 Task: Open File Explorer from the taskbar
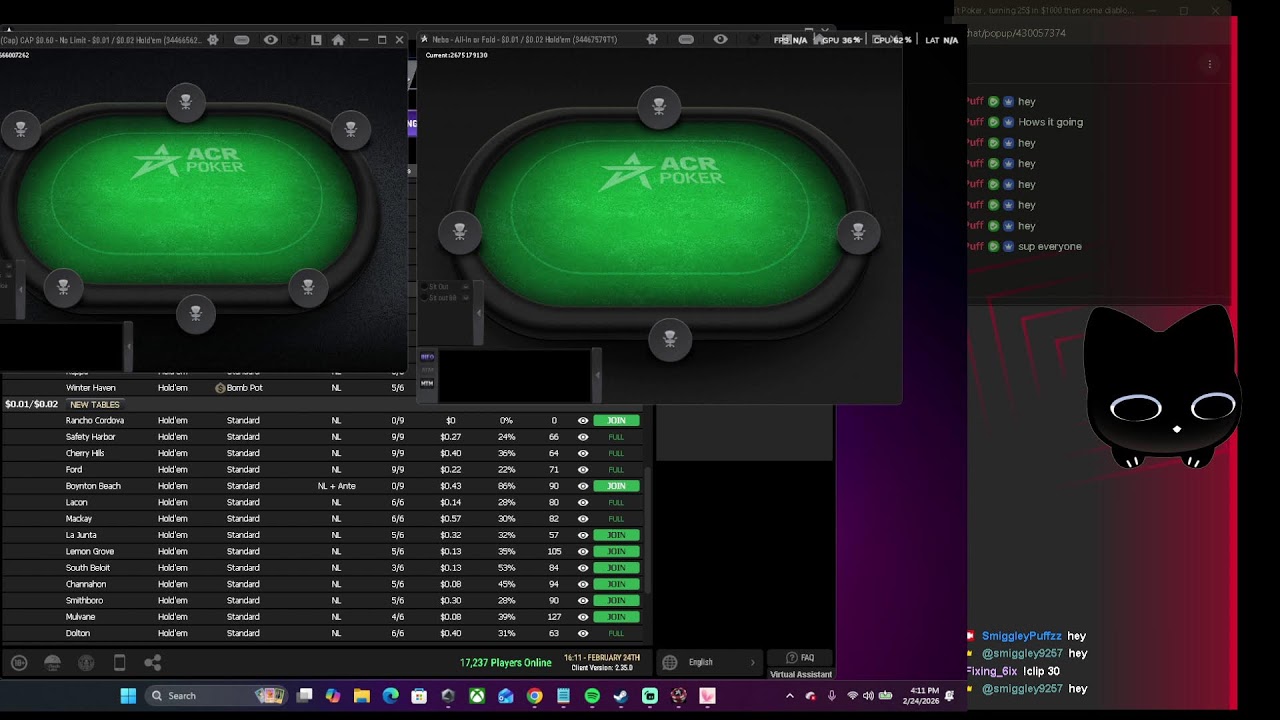[361, 696]
